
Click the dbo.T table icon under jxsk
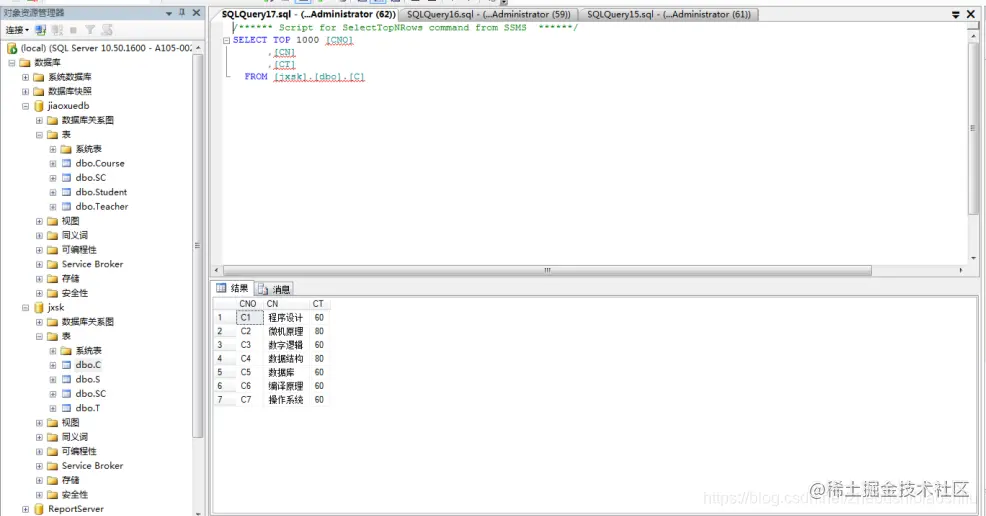66,409
